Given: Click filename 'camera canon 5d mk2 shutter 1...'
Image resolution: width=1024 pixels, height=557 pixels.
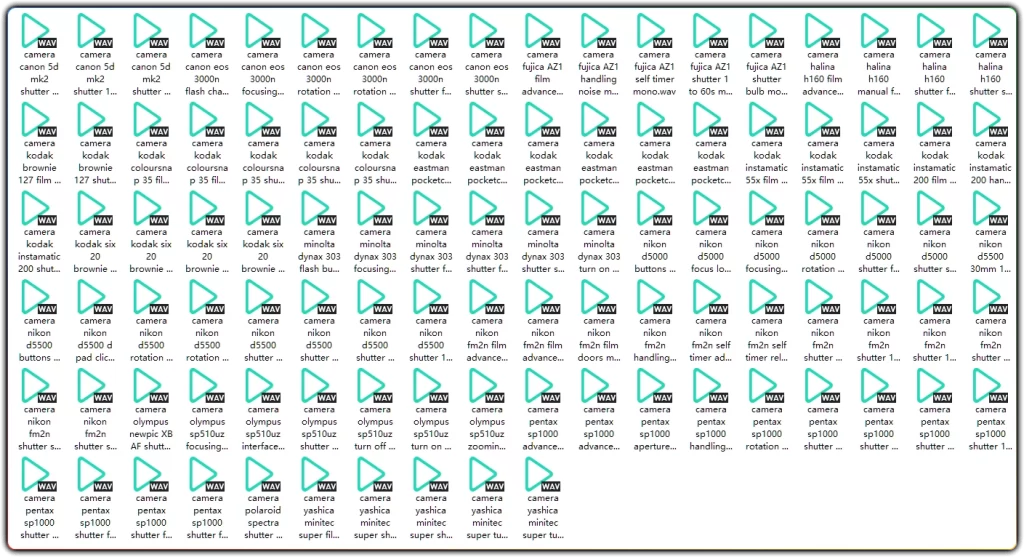Looking at the screenshot, I should click(95, 73).
